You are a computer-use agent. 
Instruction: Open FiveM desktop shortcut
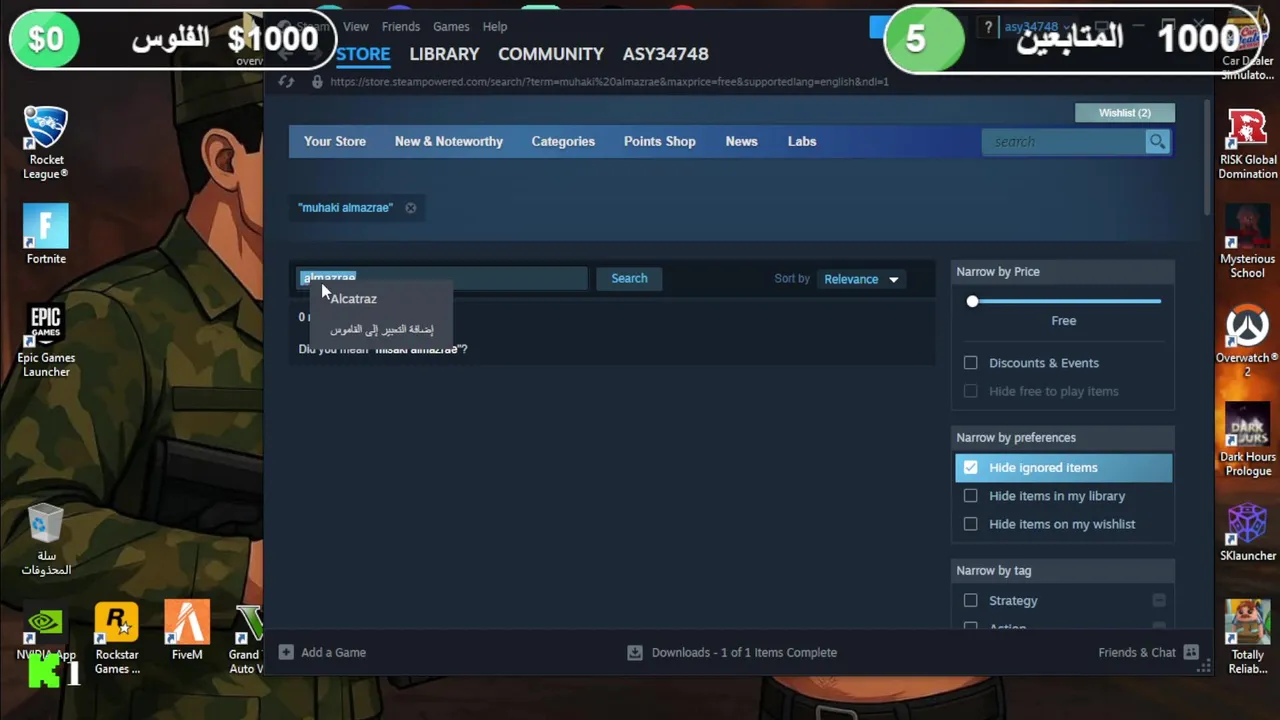pos(187,631)
